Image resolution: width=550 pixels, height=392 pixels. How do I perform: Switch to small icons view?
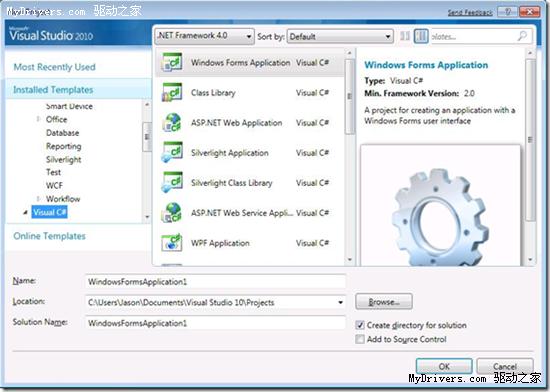pyautogui.click(x=405, y=36)
